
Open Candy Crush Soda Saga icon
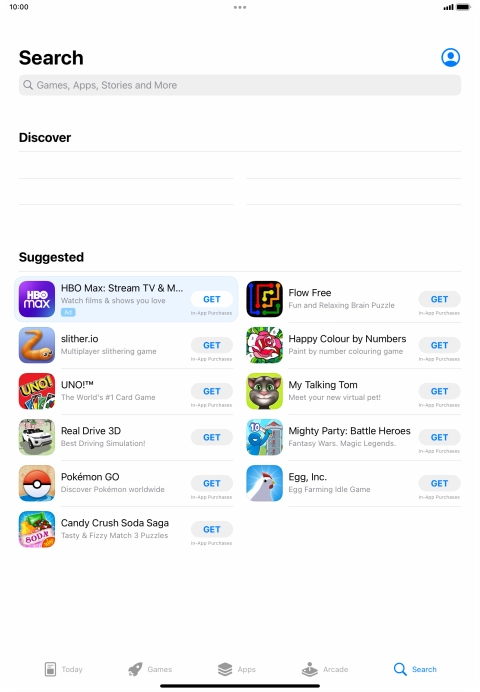tap(37, 529)
